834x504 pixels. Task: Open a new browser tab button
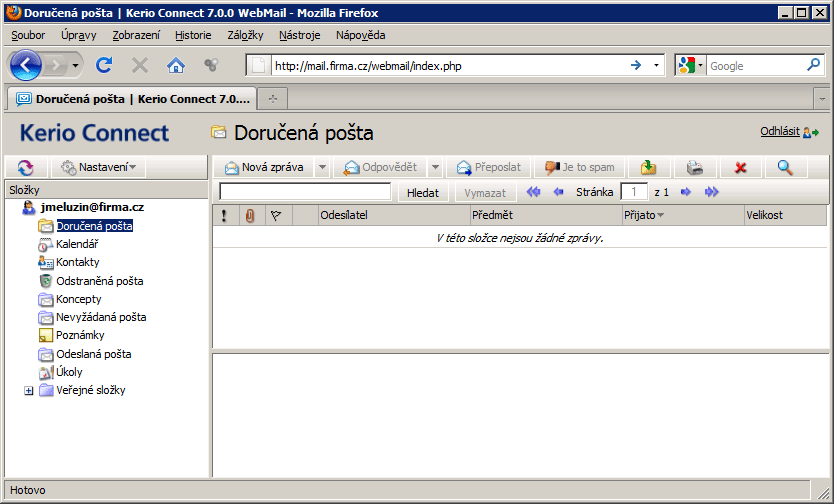pos(273,99)
